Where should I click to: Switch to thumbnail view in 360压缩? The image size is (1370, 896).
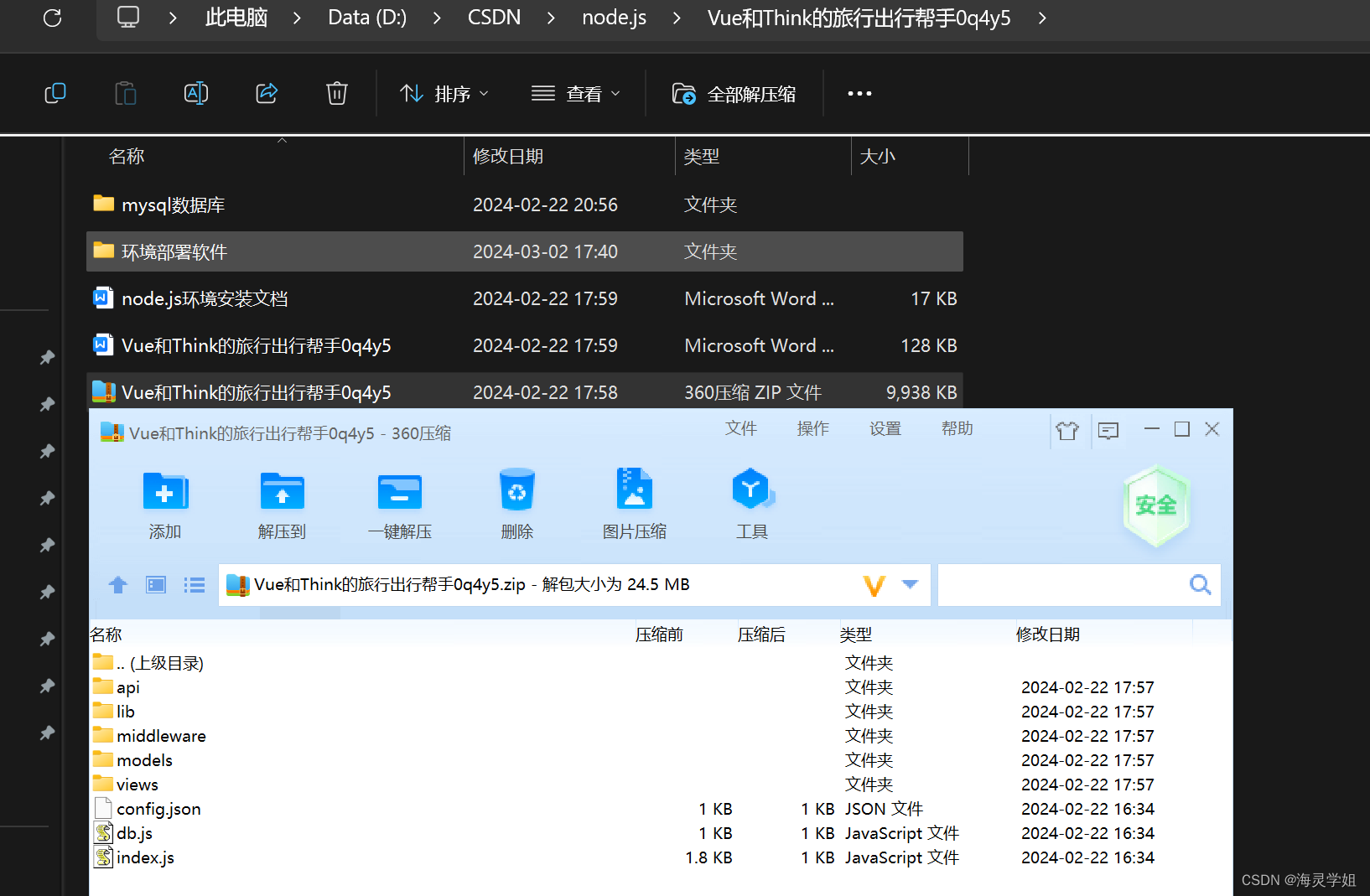(x=155, y=584)
